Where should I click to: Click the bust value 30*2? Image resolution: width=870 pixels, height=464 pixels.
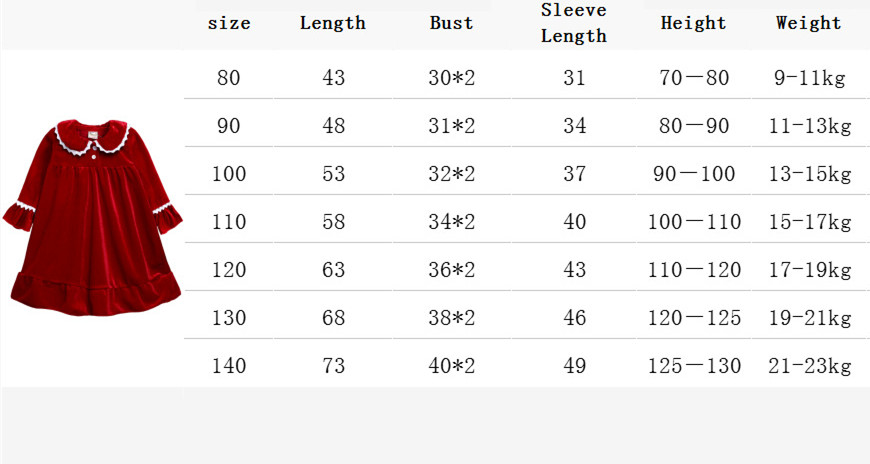tap(452, 78)
